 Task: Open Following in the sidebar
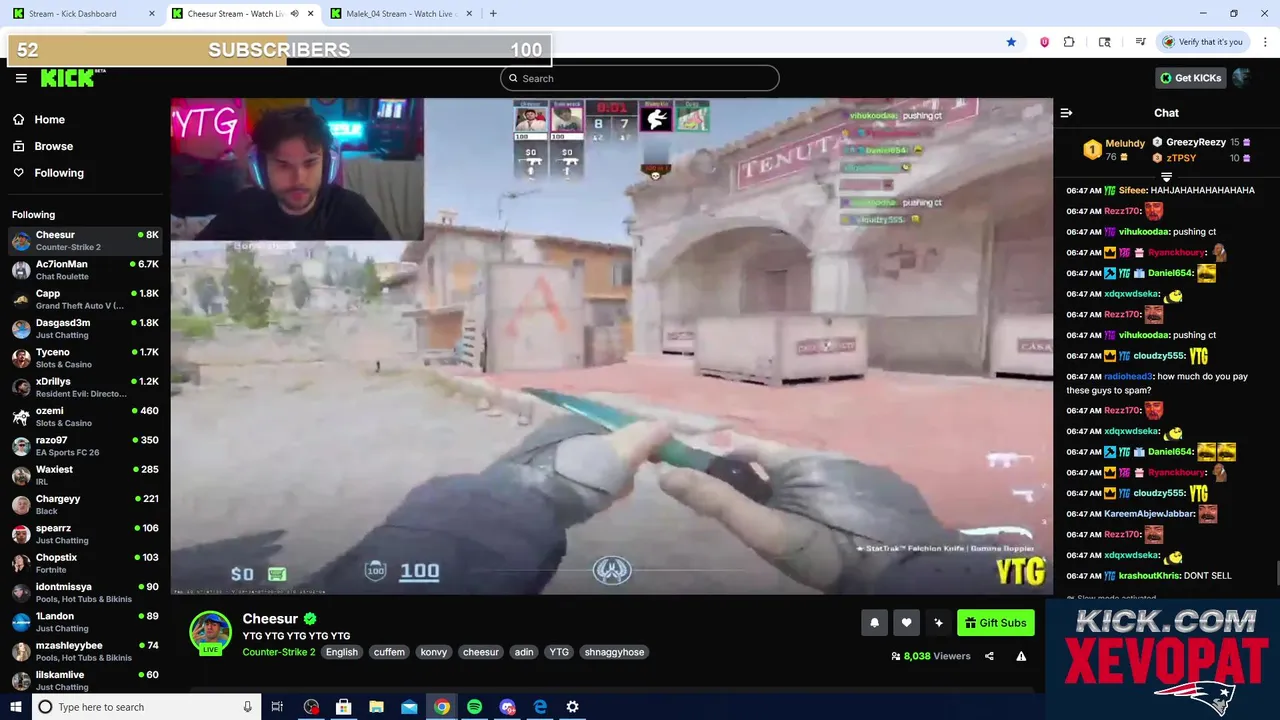click(x=59, y=173)
